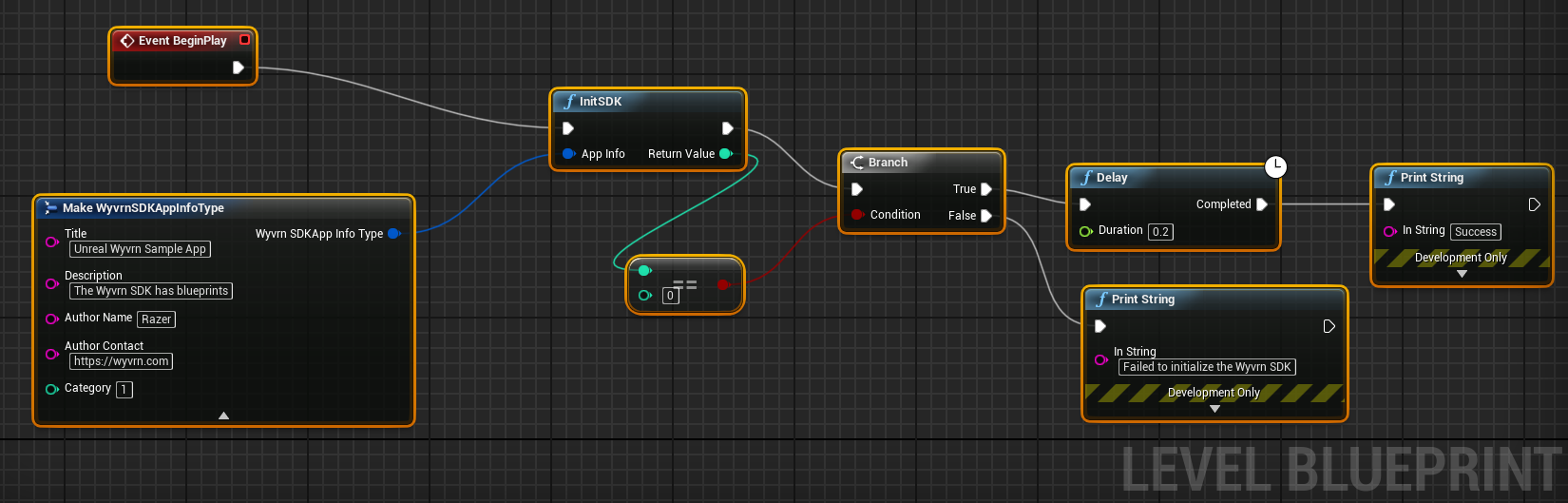The height and width of the screenshot is (503, 1568).
Task: Expand the Success Print String node options
Action: [x=1462, y=274]
